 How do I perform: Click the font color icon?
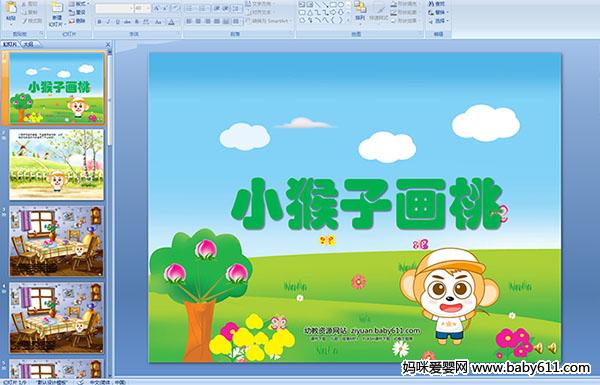pyautogui.click(x=171, y=22)
